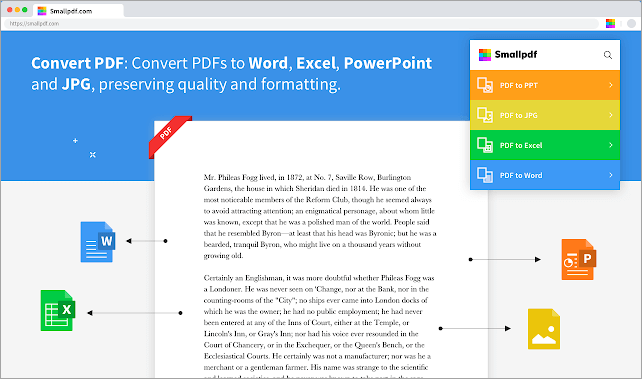Click the orange PowerPoint file icon
Image resolution: width=642 pixels, height=379 pixels.
pos(579,259)
